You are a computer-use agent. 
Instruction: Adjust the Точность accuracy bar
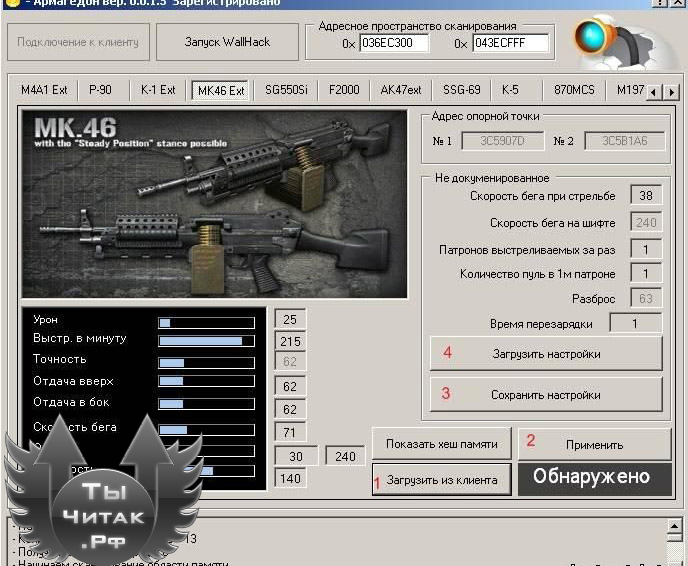(206, 362)
